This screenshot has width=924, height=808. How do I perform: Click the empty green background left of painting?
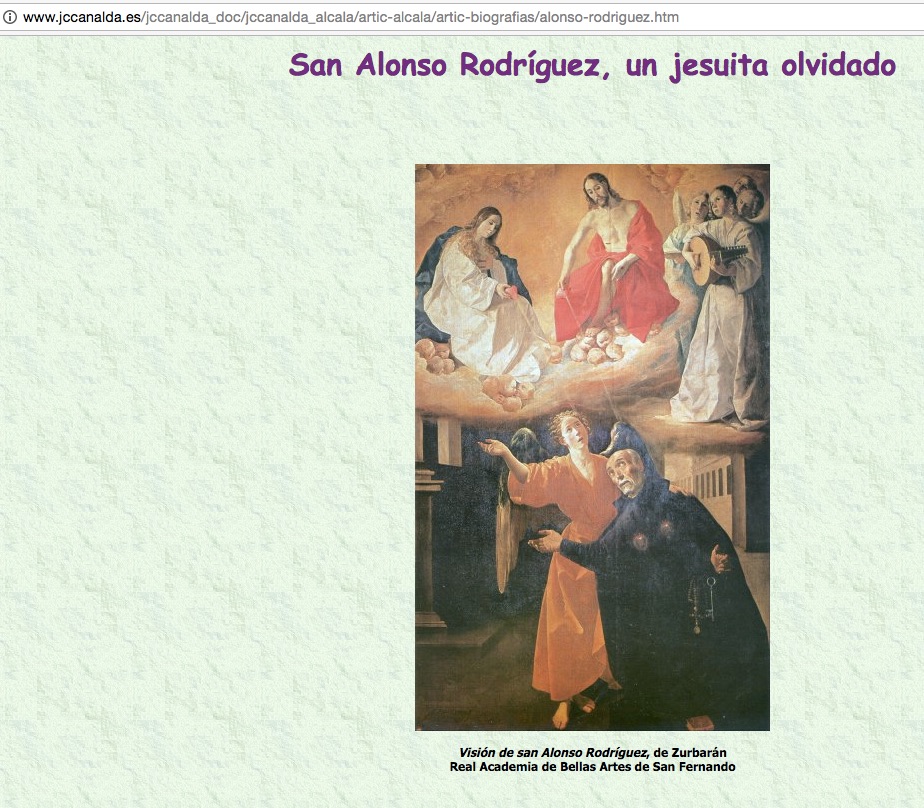coord(200,450)
